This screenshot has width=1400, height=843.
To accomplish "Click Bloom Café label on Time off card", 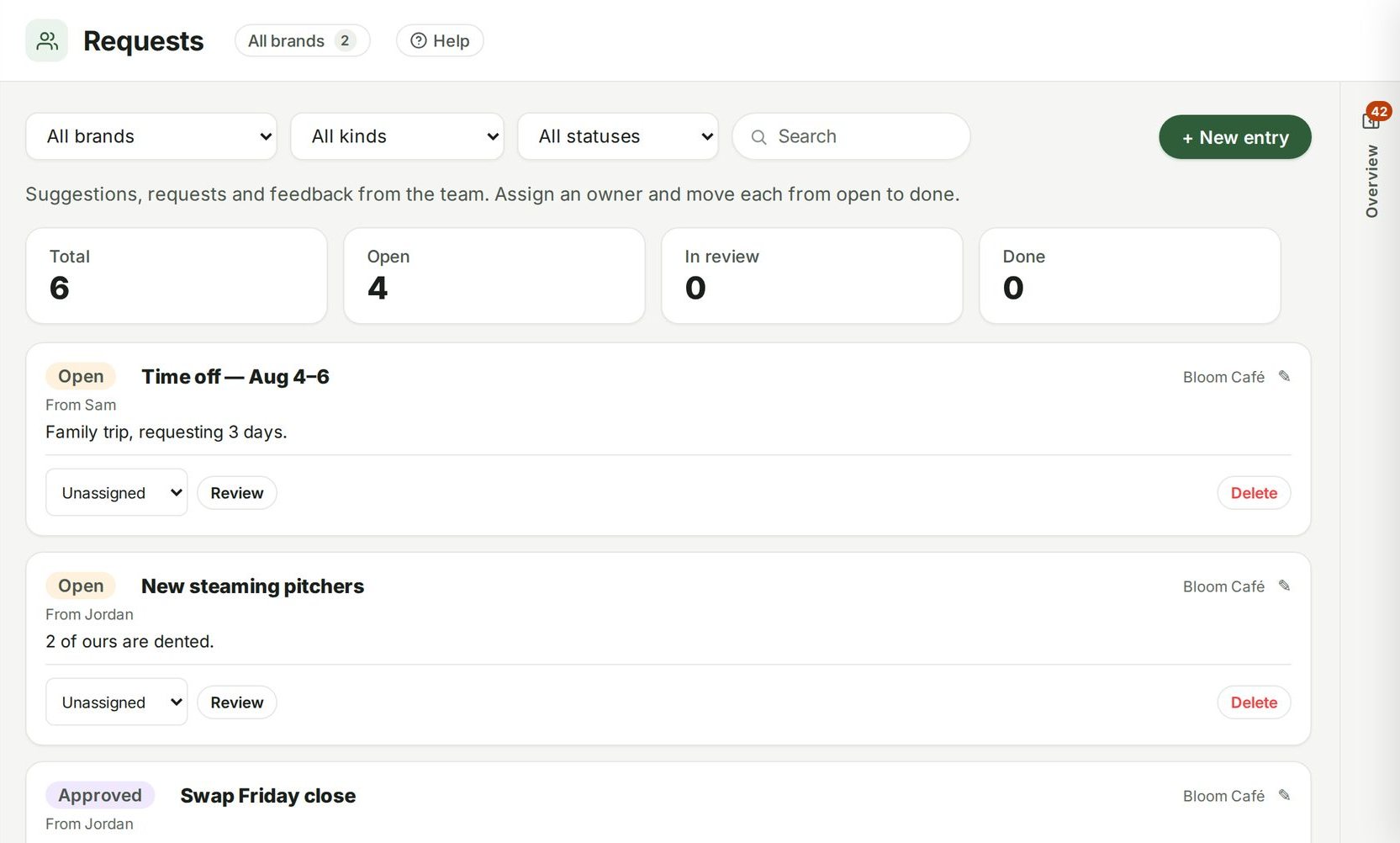I will tap(1223, 377).
